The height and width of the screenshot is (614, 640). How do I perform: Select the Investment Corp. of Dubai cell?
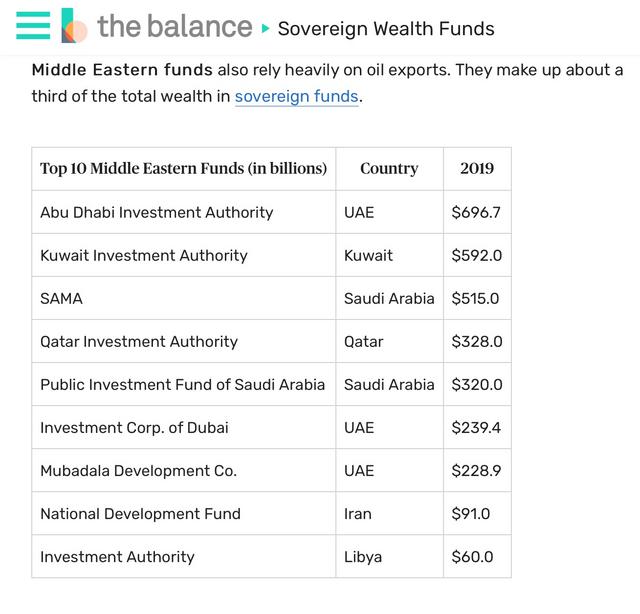184,427
